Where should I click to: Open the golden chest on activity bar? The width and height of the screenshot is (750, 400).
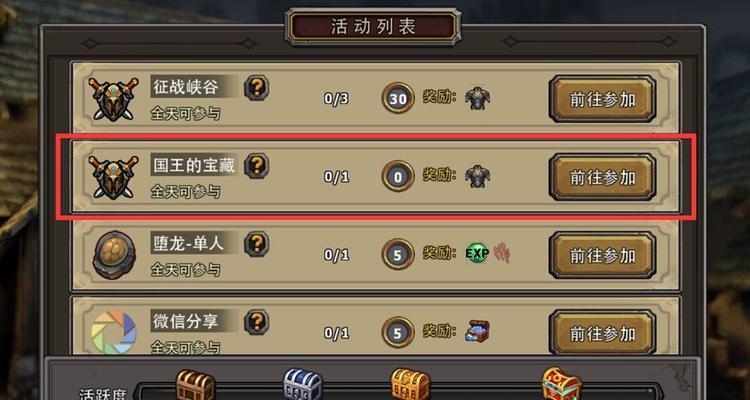click(410, 385)
